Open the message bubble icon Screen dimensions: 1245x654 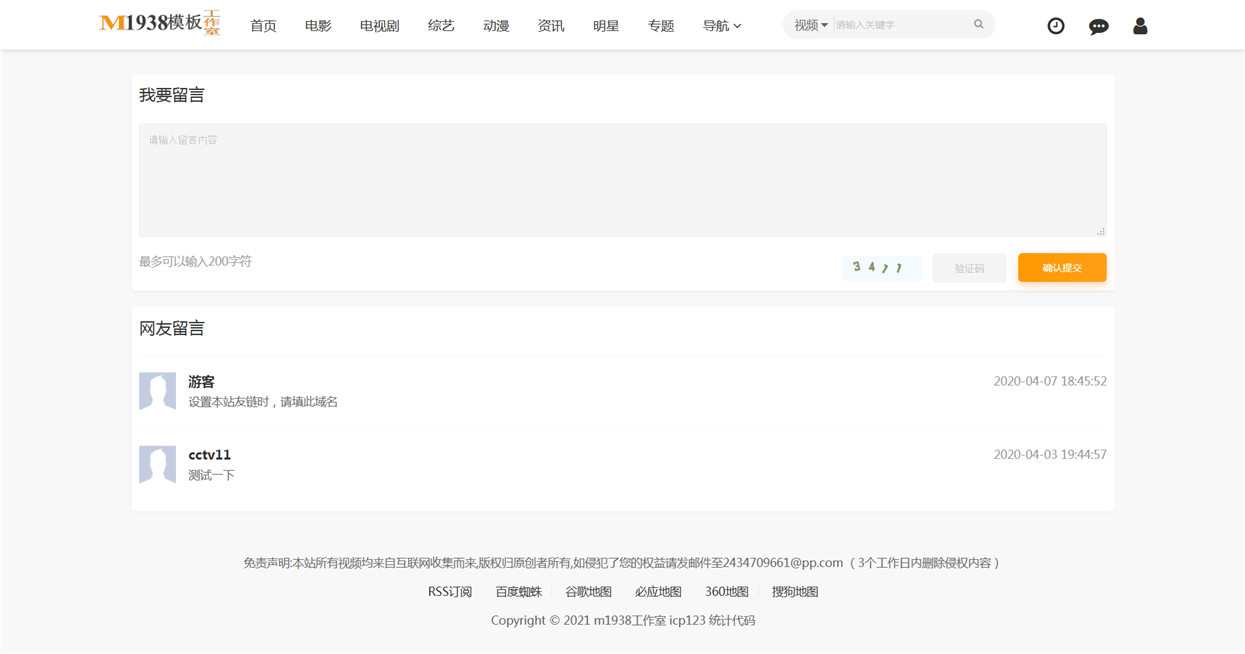pos(1098,26)
